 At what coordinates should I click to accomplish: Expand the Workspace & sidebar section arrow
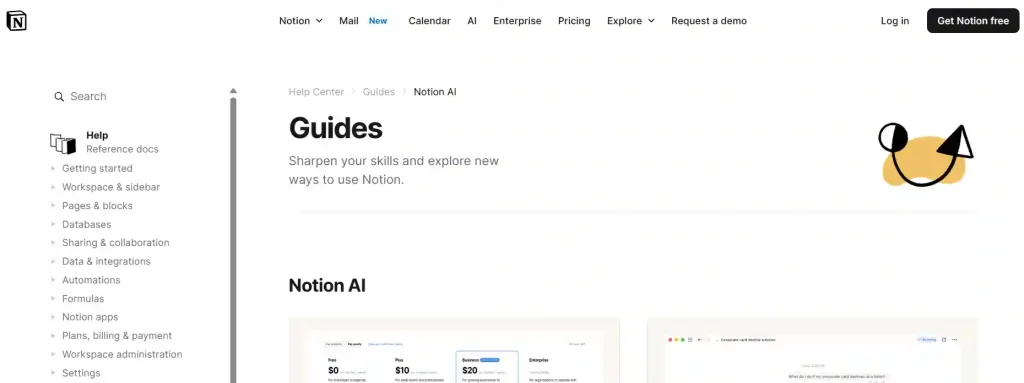coord(53,187)
